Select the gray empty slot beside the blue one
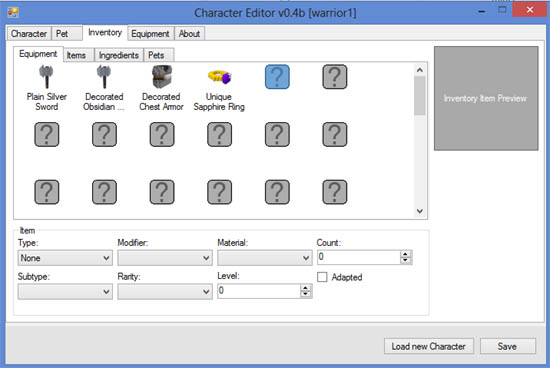 point(335,76)
